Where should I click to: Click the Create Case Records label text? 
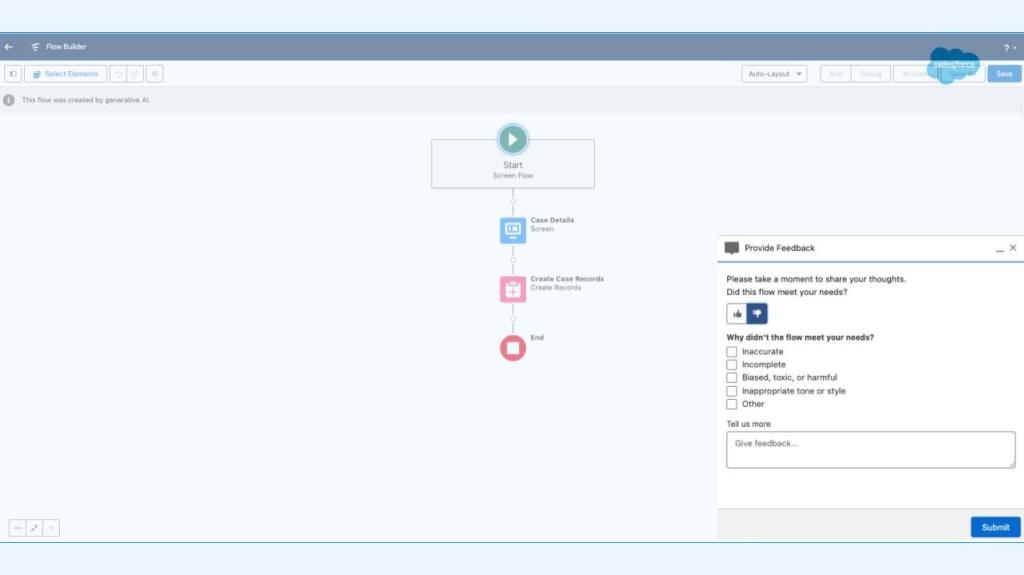pos(567,279)
